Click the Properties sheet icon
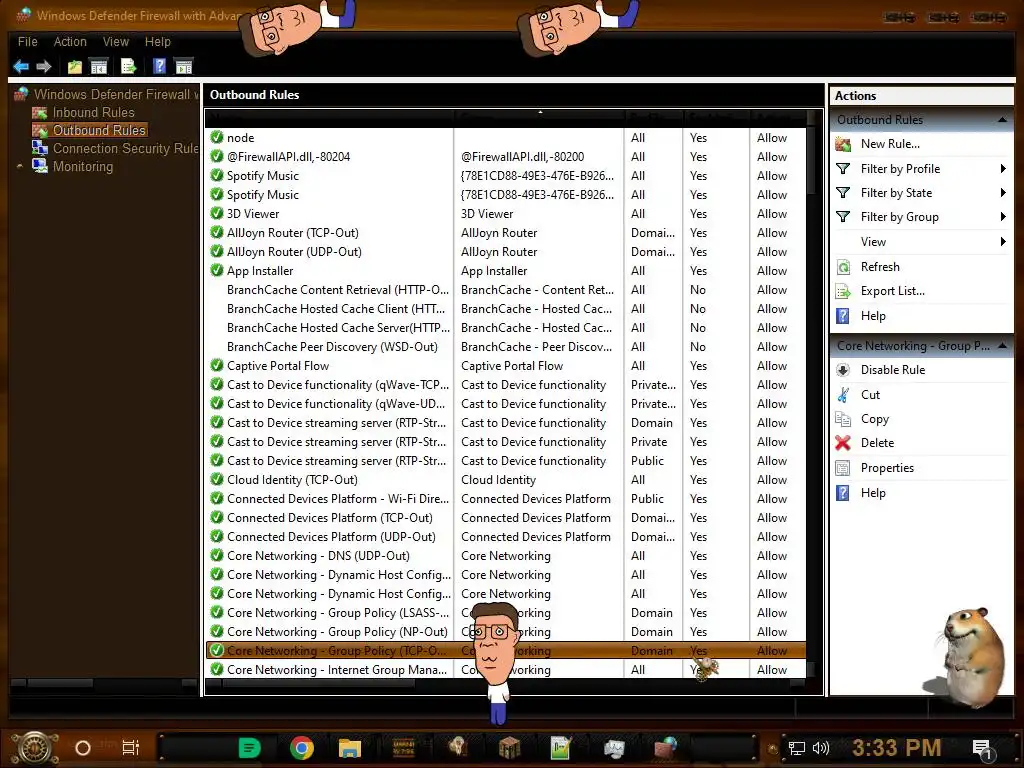The width and height of the screenshot is (1024, 768). [x=843, y=468]
